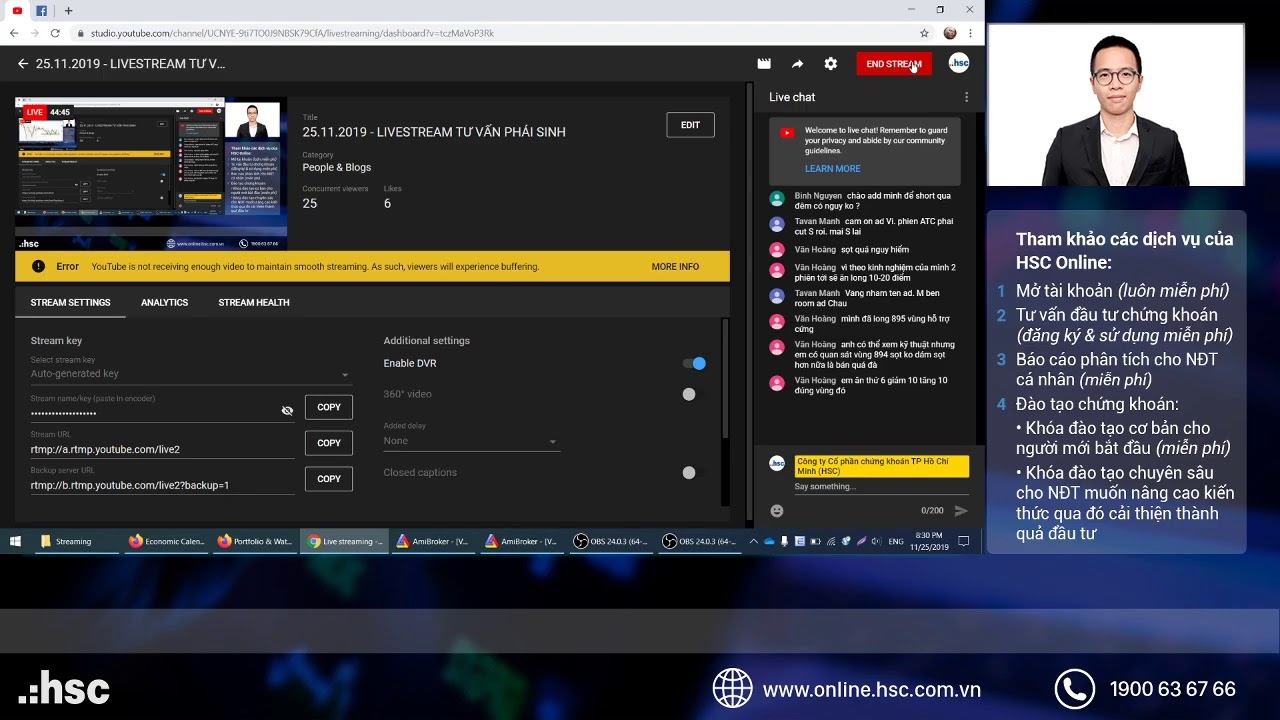Click the Stream URL text field
This screenshot has width=1280, height=720.
point(162,449)
